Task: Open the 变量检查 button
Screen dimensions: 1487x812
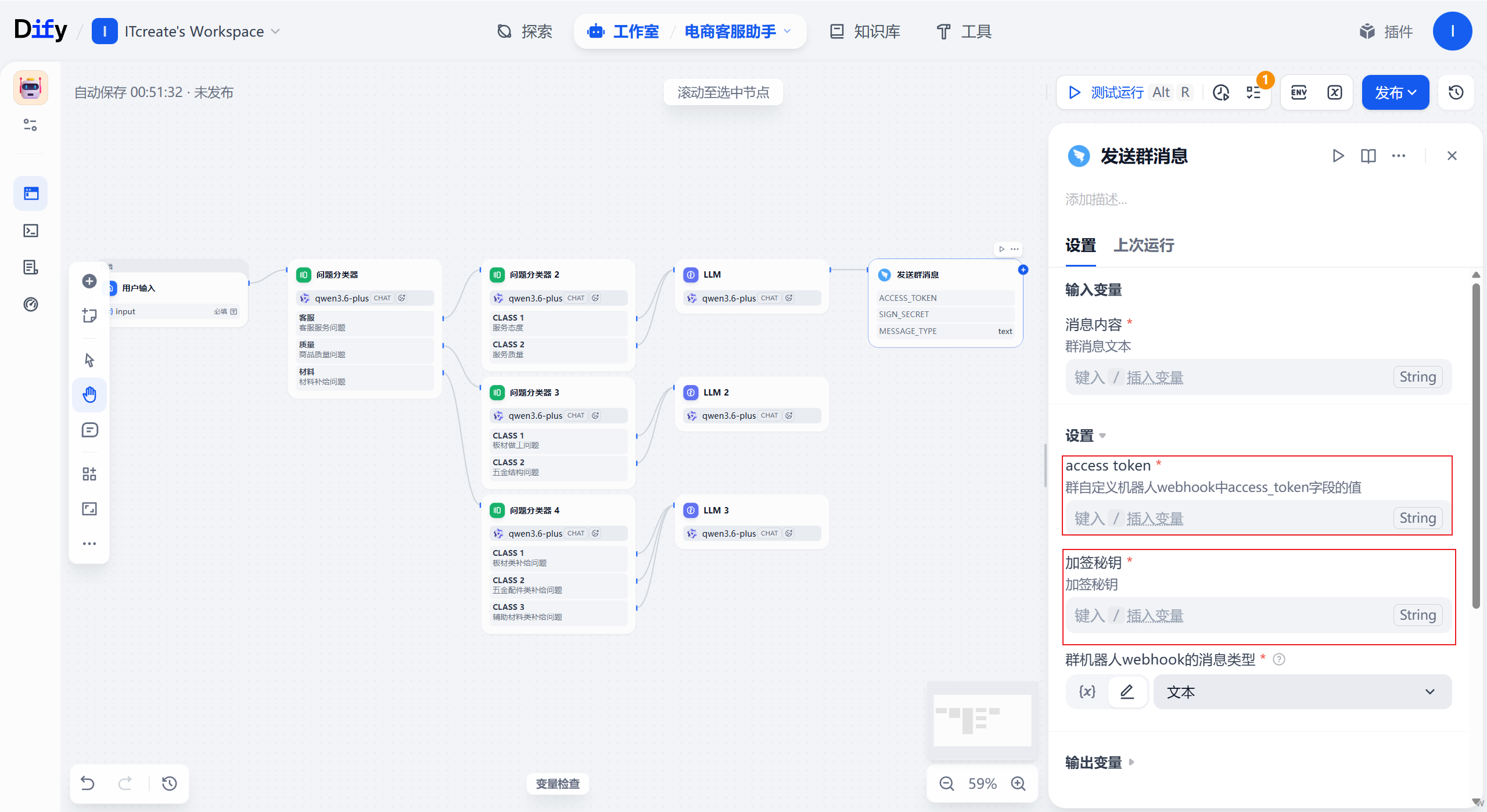Action: coord(558,784)
